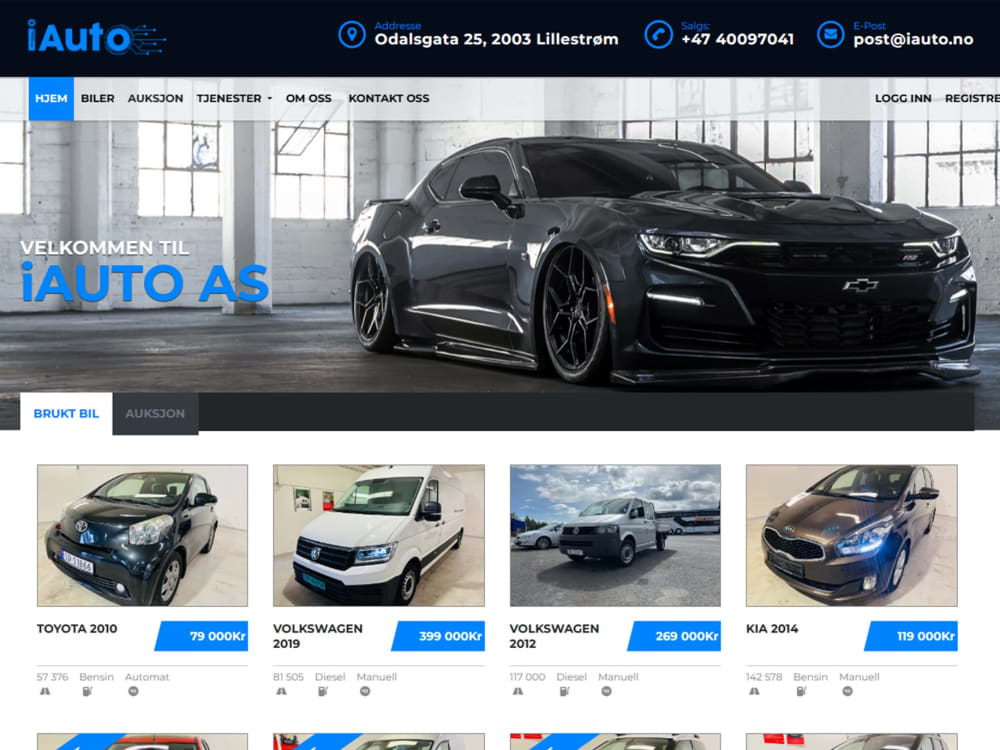The width and height of the screenshot is (1000, 750).
Task: Open the Biler menu item
Action: coord(98,98)
